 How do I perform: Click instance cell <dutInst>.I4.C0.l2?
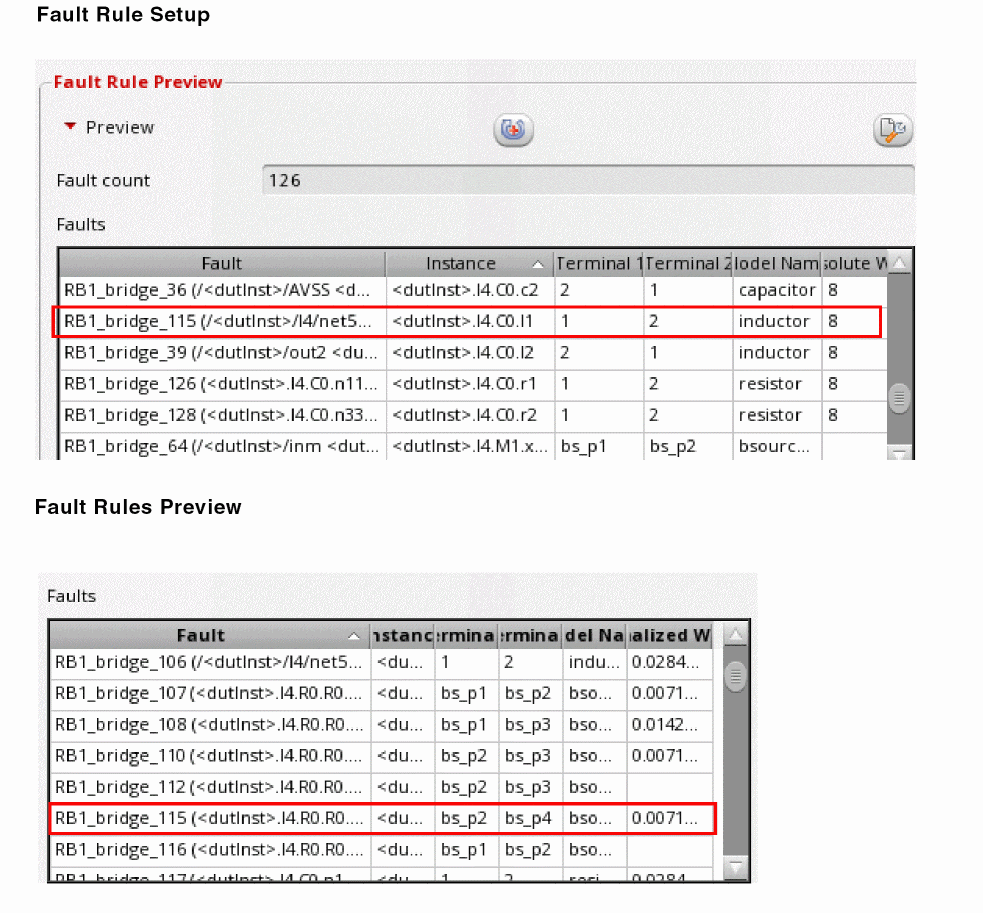click(470, 353)
